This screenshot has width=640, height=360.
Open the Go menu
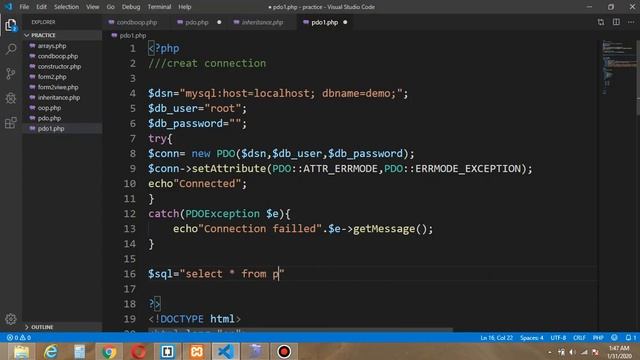pos(111,7)
